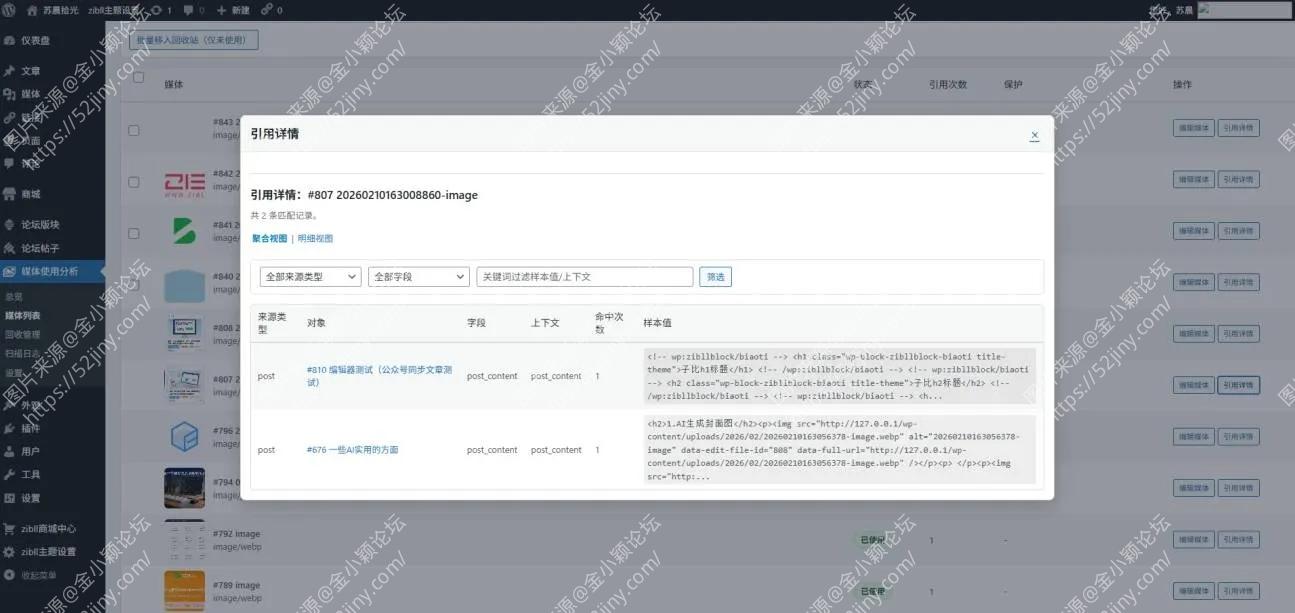Click the keyword filter input field

tap(584, 277)
